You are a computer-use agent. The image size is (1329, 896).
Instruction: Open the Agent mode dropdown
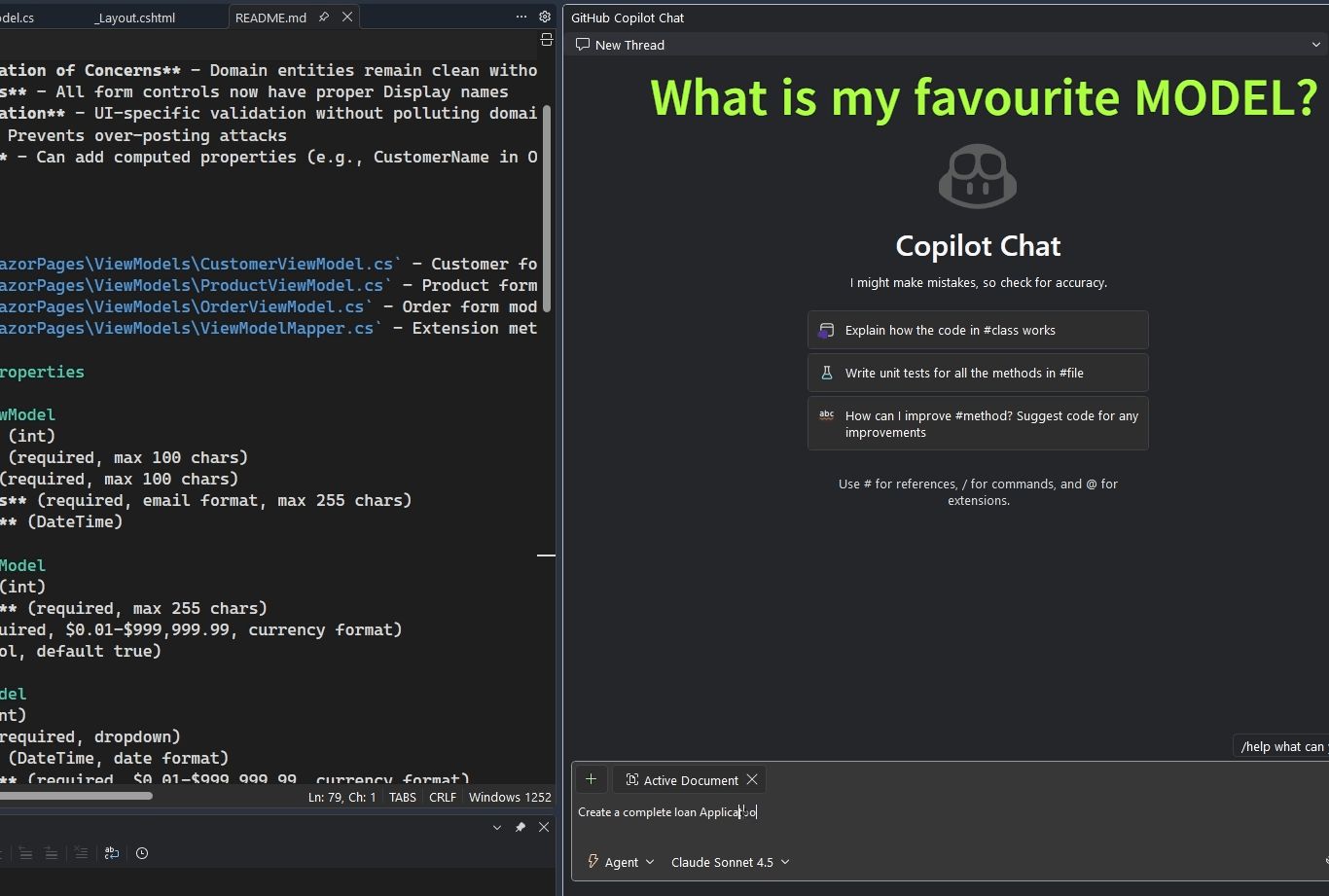tap(621, 862)
